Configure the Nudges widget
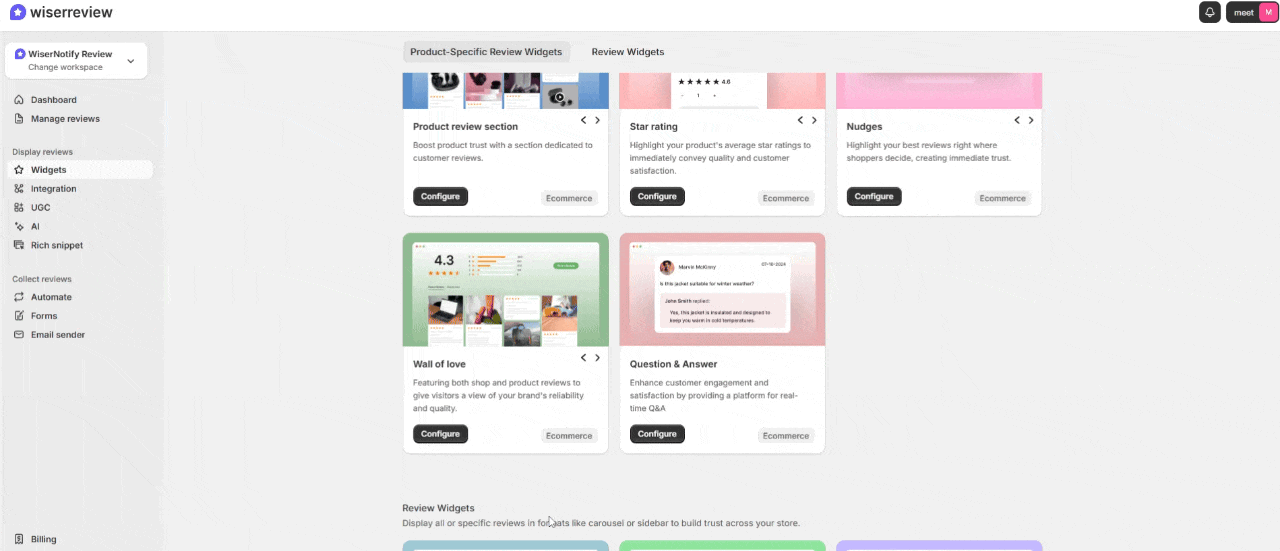Viewport: 1280px width, 551px height. coord(873,197)
